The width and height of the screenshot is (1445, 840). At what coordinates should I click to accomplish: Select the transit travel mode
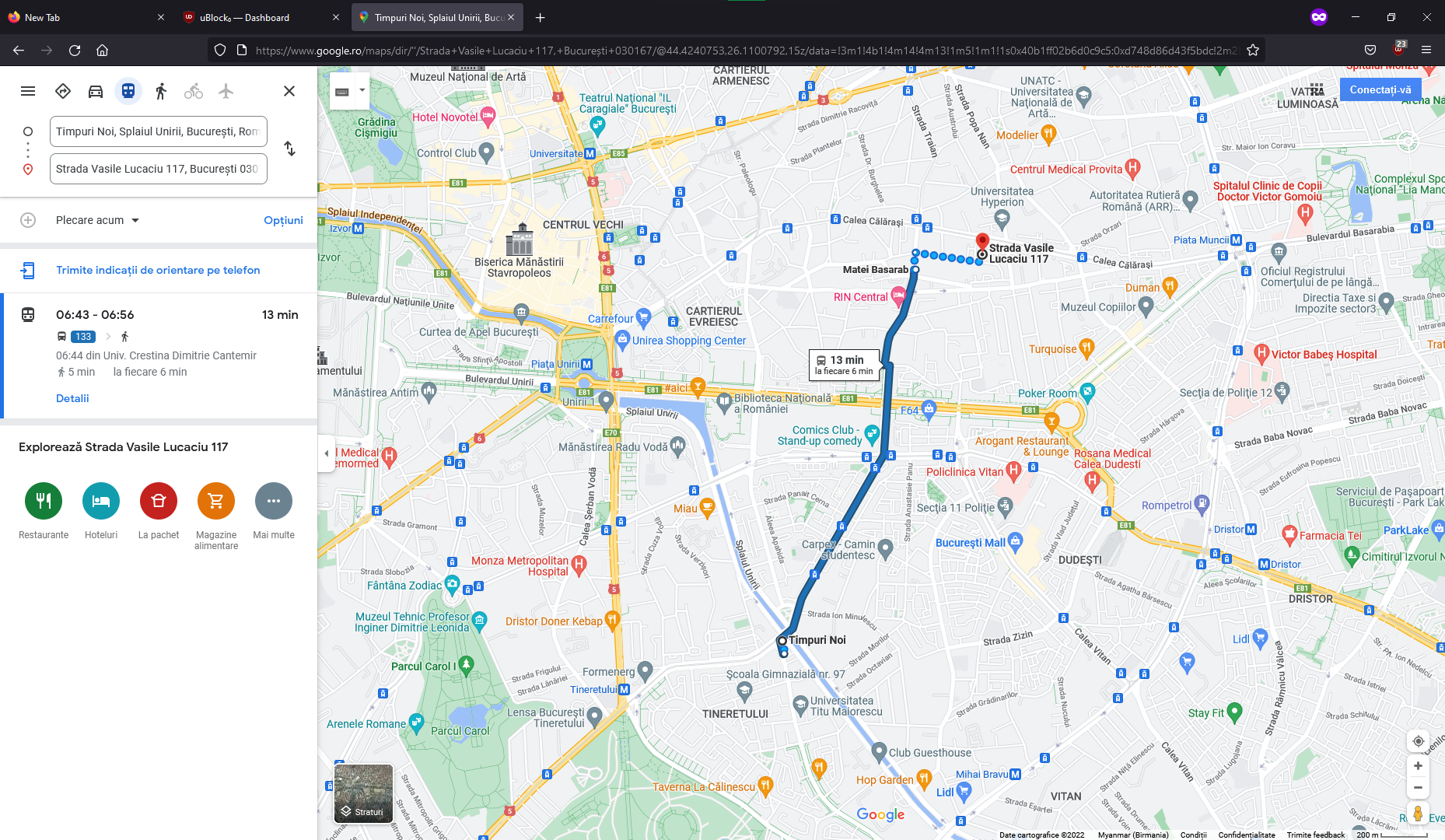[x=128, y=91]
